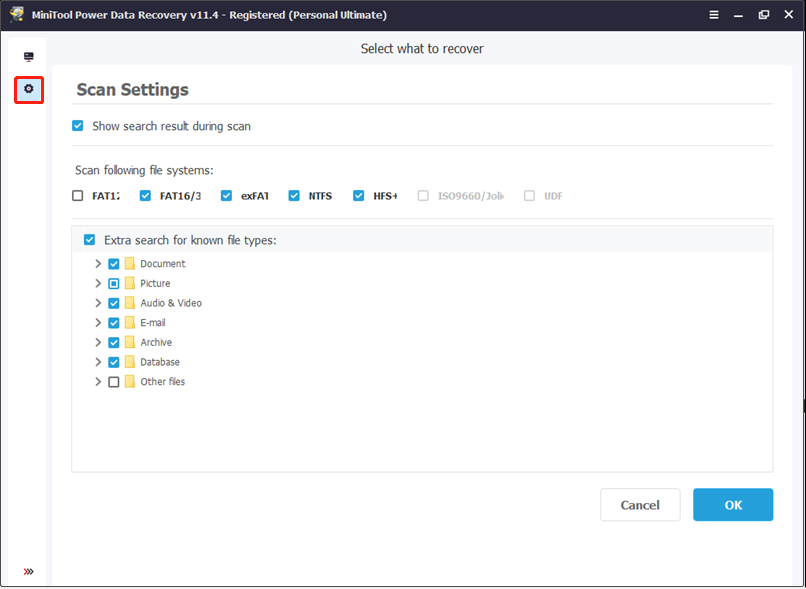806x589 pixels.
Task: Minimize the MiniTool window
Action: pos(739,15)
